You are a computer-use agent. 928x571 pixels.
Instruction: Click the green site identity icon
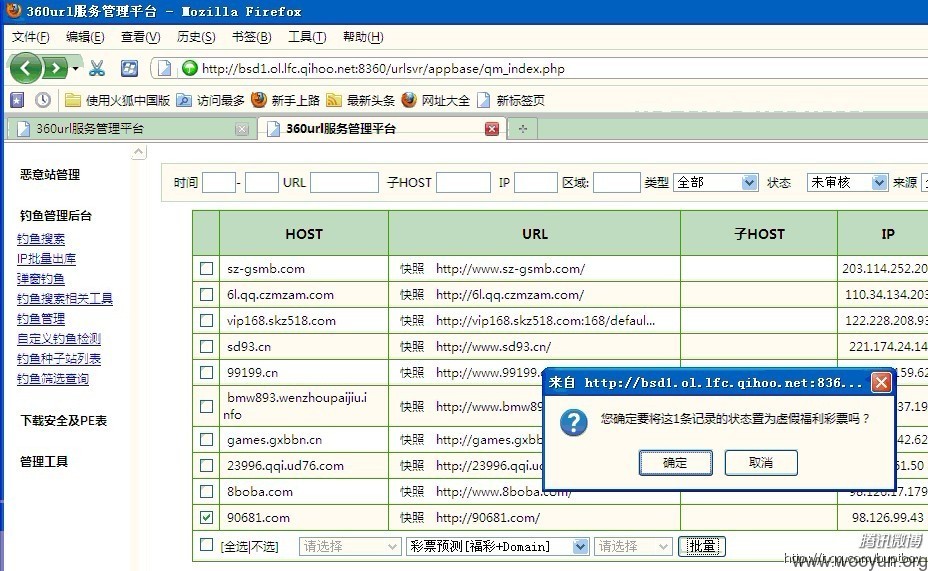189,68
